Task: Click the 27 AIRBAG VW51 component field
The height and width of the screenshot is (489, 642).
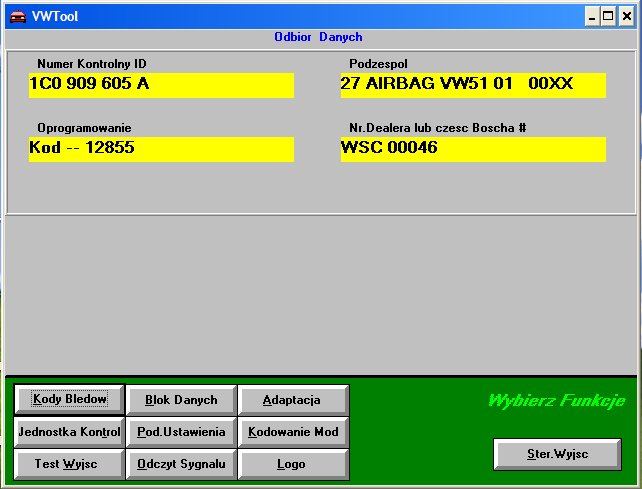Action: pos(473,85)
